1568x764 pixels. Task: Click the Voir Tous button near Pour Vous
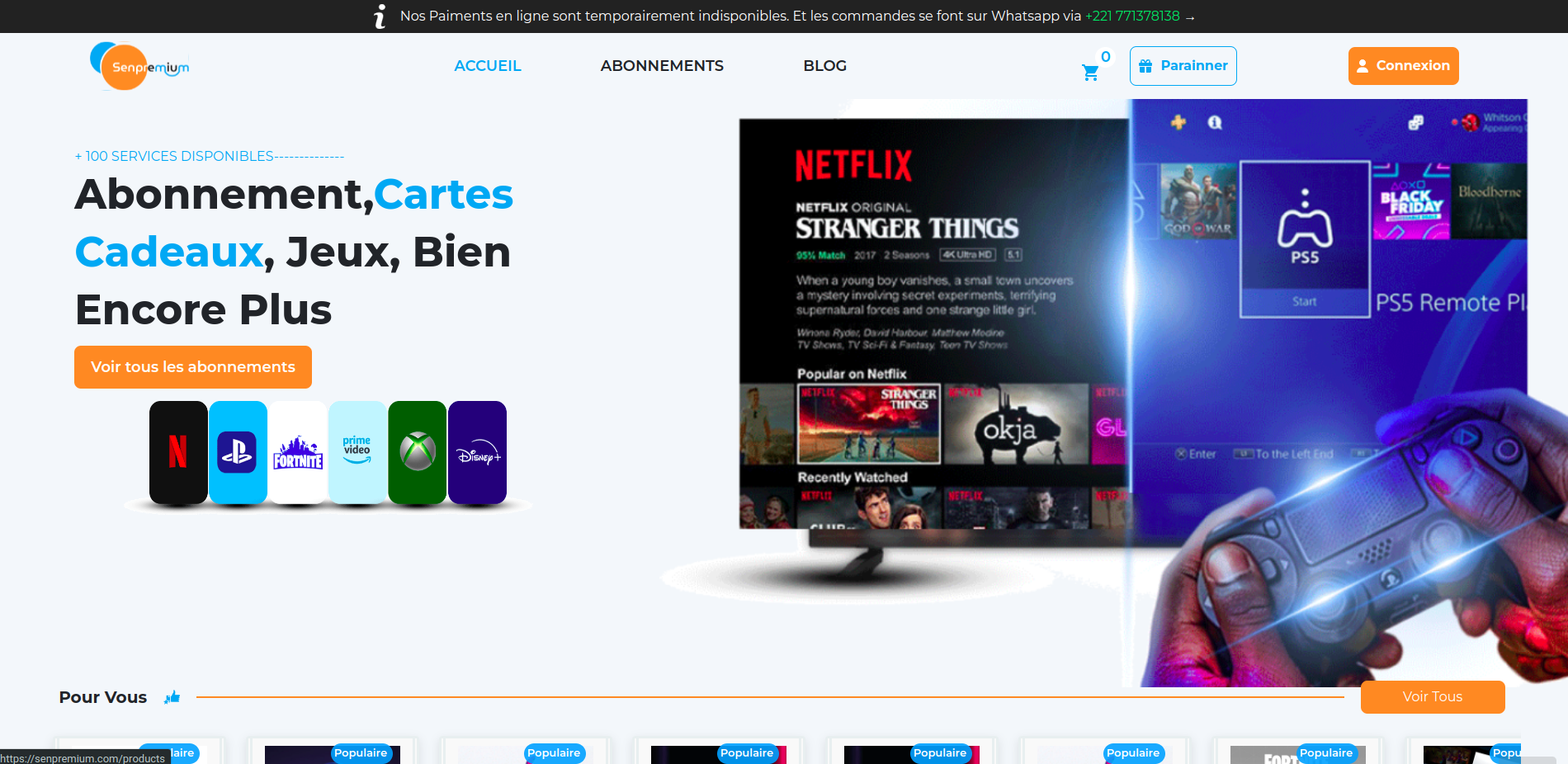[x=1433, y=697]
